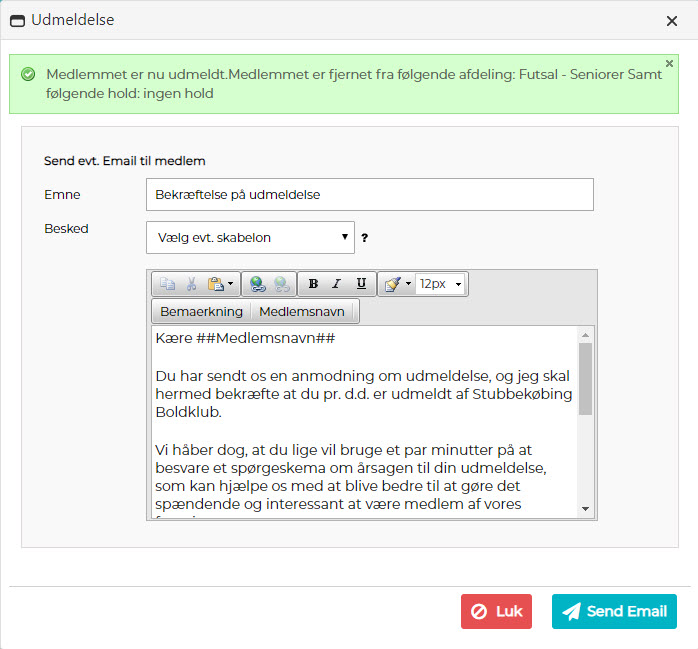Toggle bold formatting
The image size is (698, 649).
[313, 284]
